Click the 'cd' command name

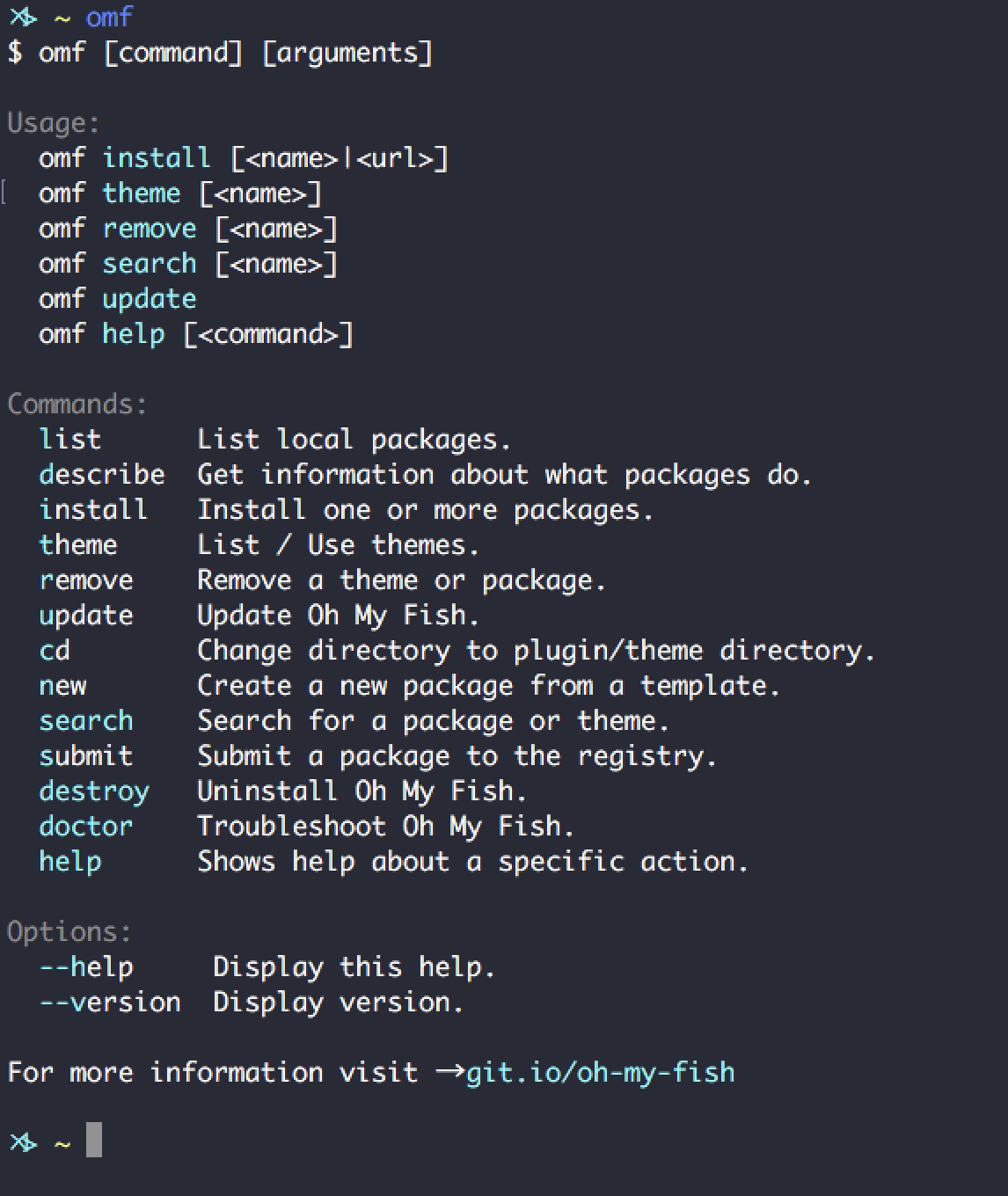(x=55, y=651)
